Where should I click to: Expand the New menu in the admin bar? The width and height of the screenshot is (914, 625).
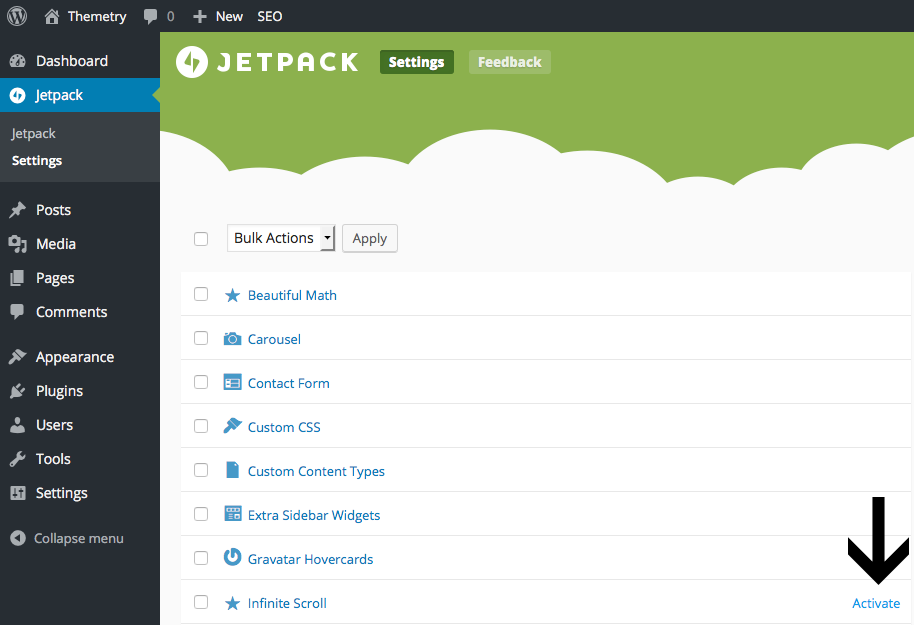216,16
